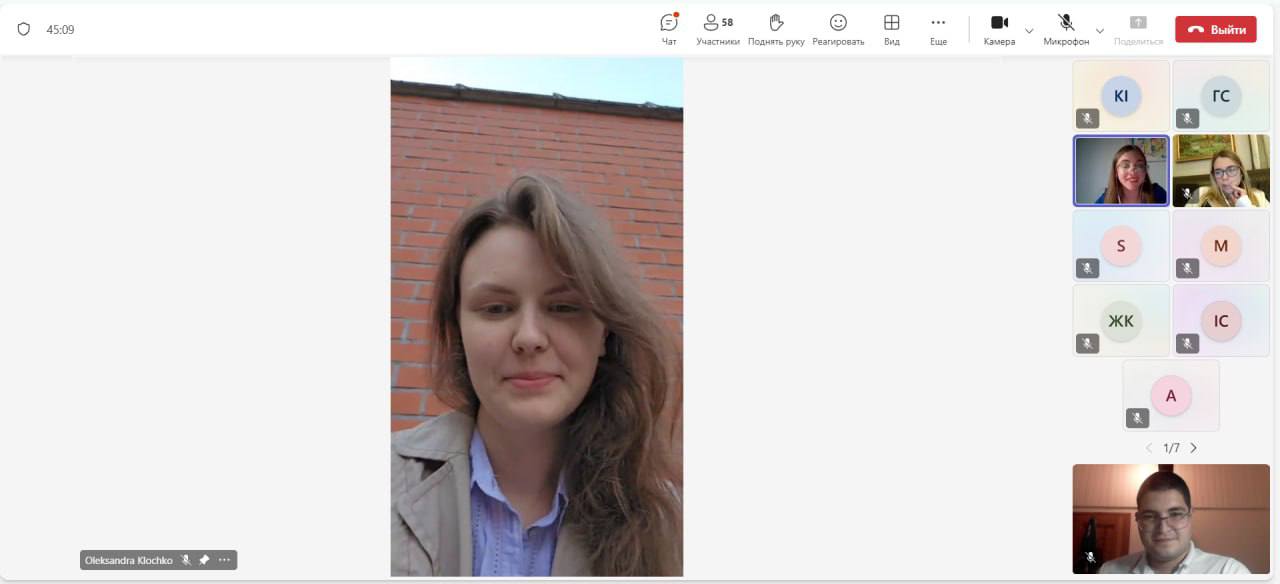This screenshot has width=1280, height=584.
Task: Select the IC participant tile
Action: click(1221, 320)
